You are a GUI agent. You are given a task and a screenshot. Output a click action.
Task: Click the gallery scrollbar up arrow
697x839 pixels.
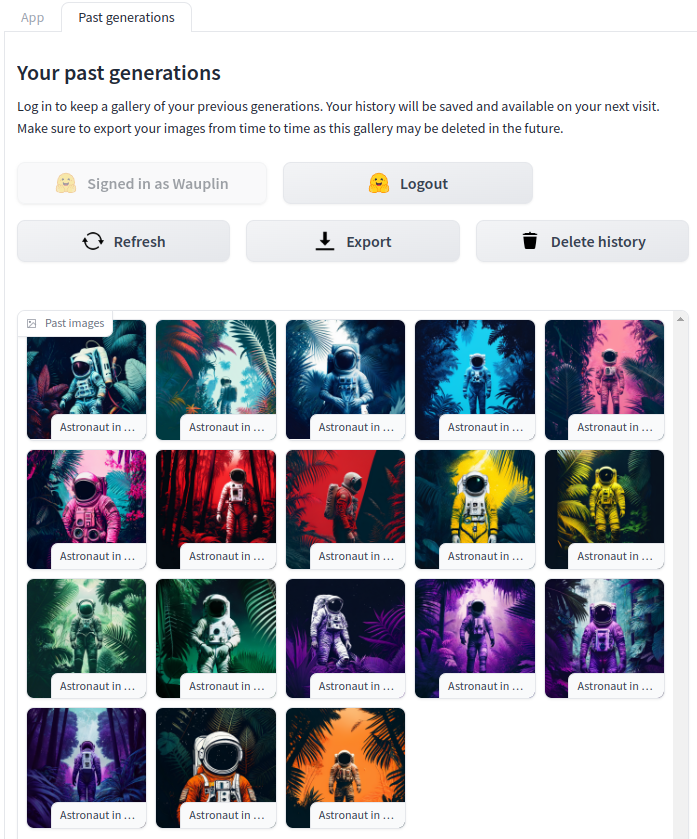point(680,319)
